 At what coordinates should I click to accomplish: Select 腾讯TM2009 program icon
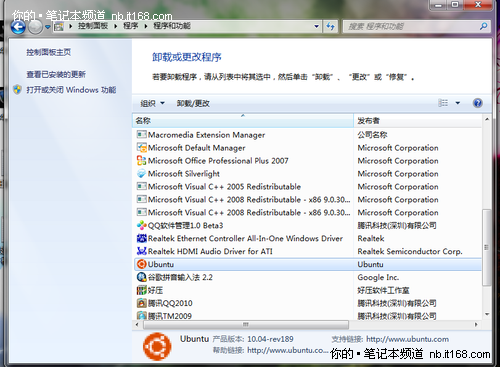click(142, 315)
